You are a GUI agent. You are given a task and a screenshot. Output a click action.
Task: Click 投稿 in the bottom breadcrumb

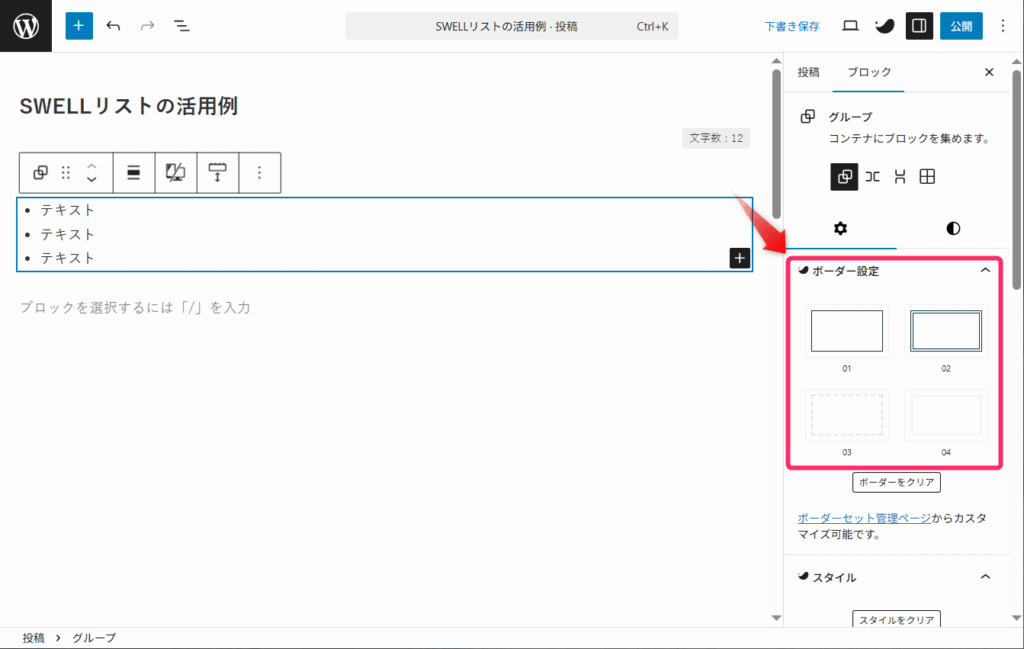tap(33, 638)
